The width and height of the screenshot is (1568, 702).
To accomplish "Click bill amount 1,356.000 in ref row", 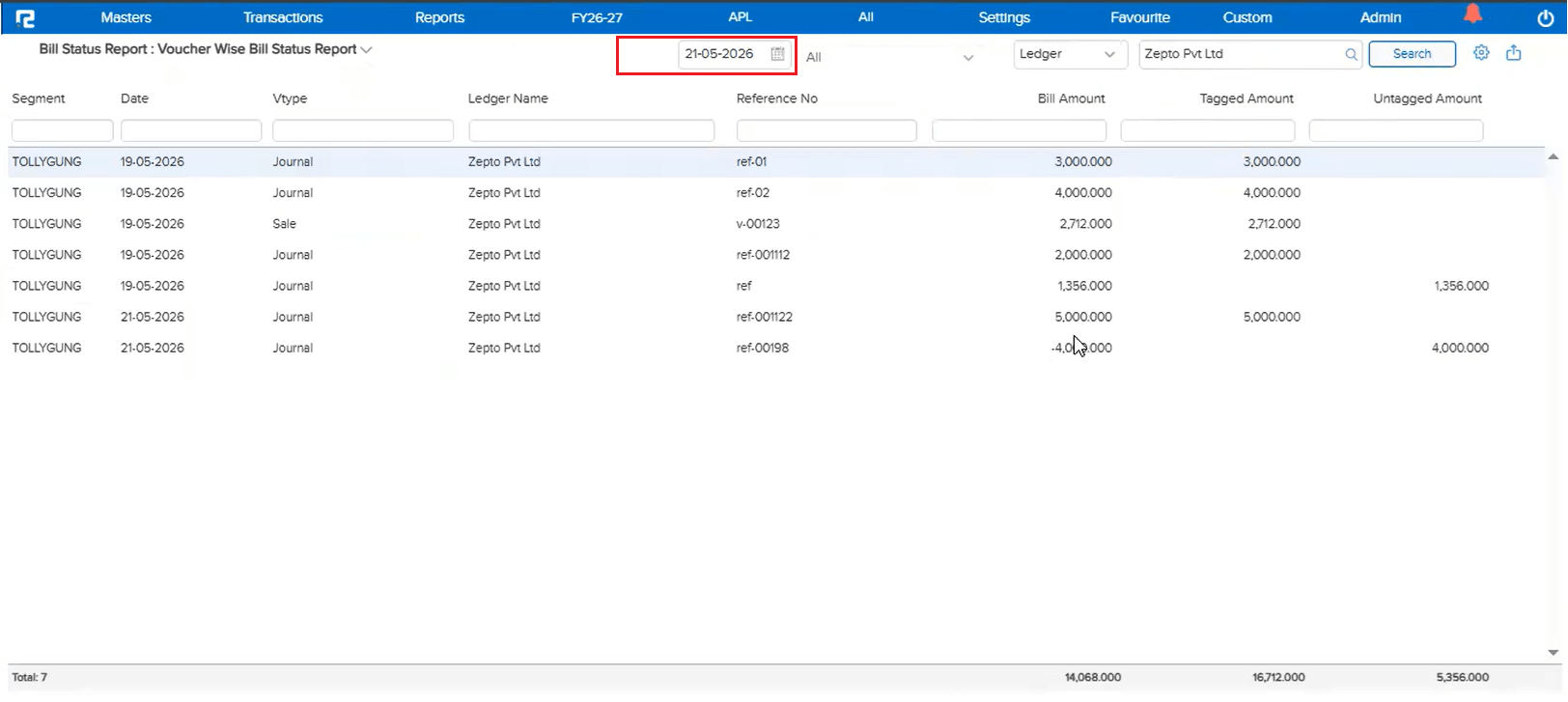I will click(1084, 286).
